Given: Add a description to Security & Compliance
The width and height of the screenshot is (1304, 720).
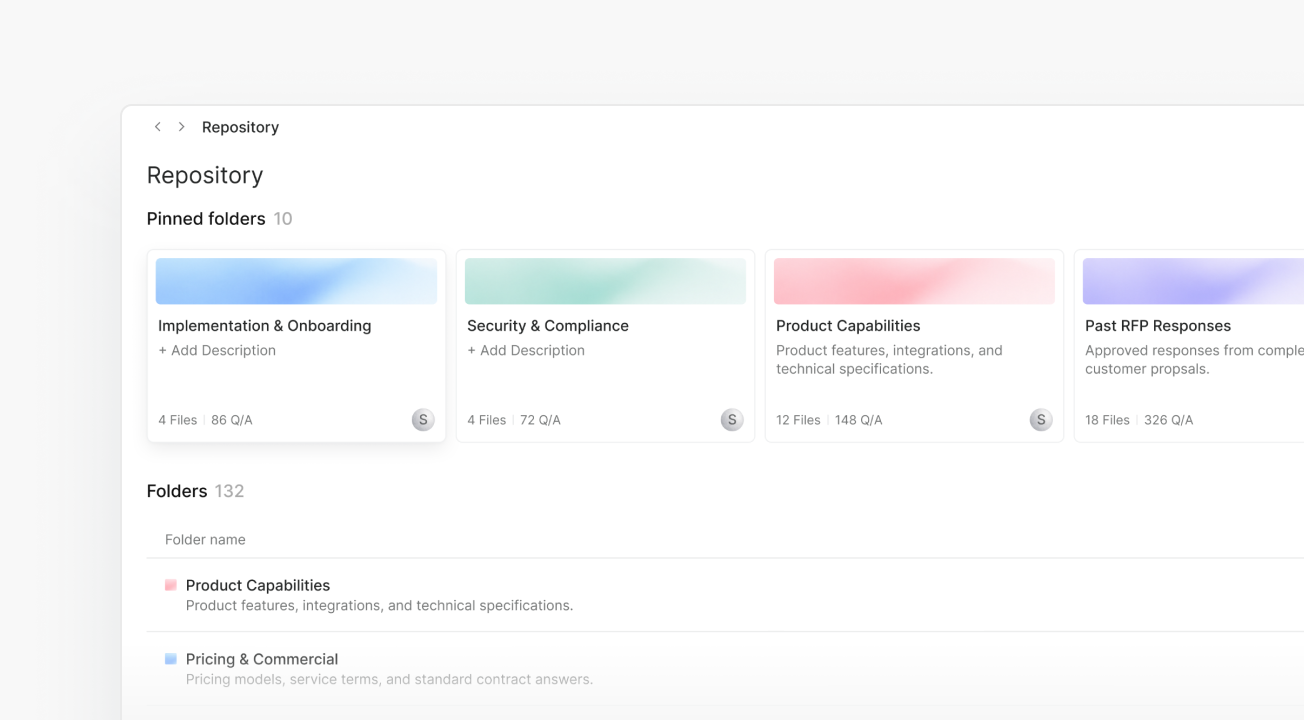Looking at the screenshot, I should 526,350.
